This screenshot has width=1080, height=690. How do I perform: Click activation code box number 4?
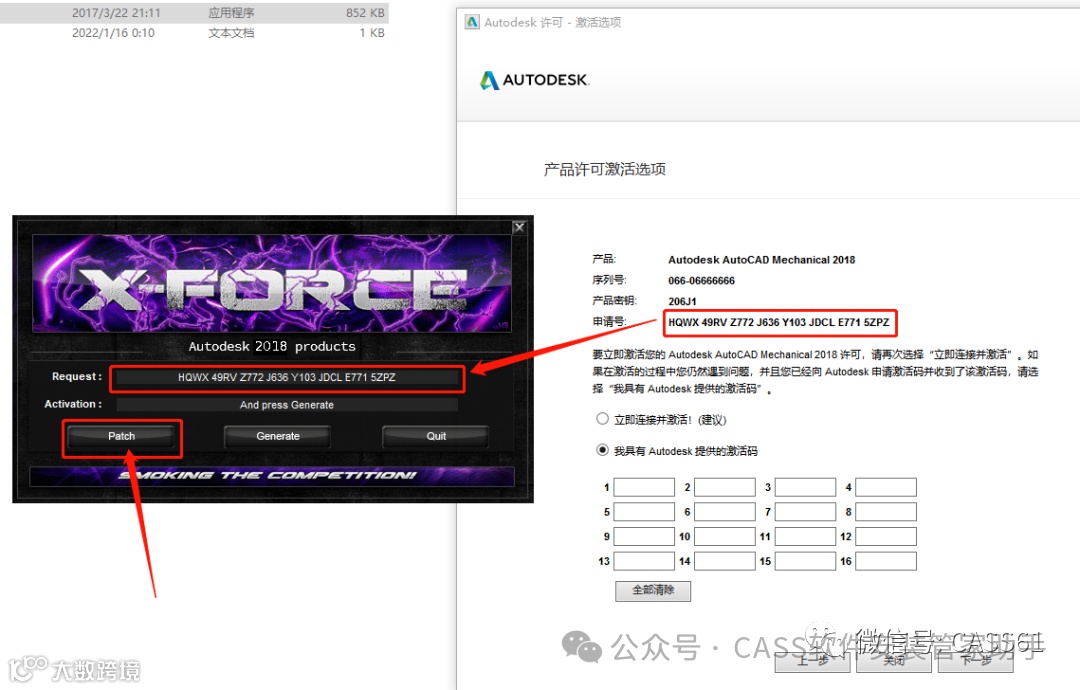point(886,487)
